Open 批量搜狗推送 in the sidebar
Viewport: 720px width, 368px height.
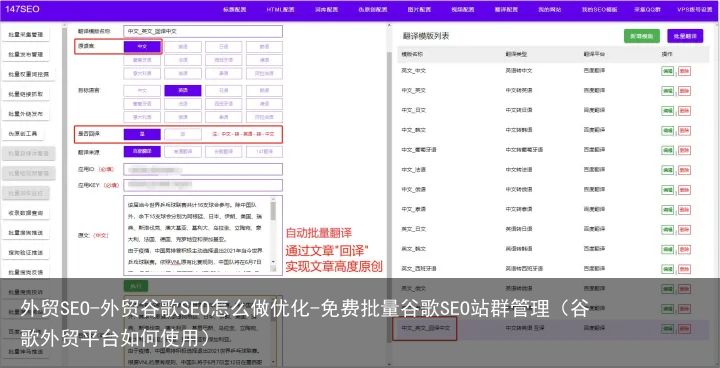[26, 233]
